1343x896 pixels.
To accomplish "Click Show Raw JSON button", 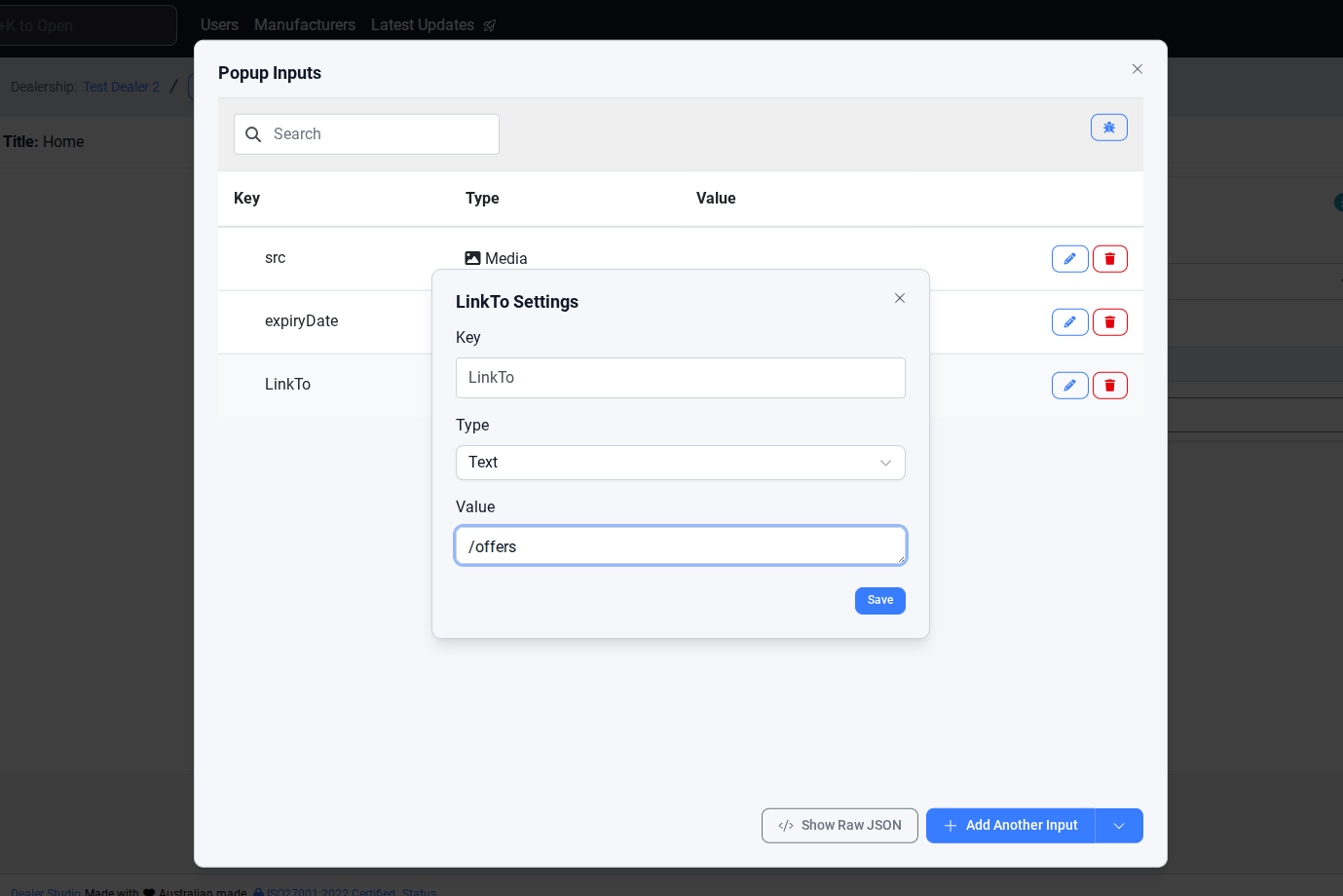I will click(x=839, y=826).
